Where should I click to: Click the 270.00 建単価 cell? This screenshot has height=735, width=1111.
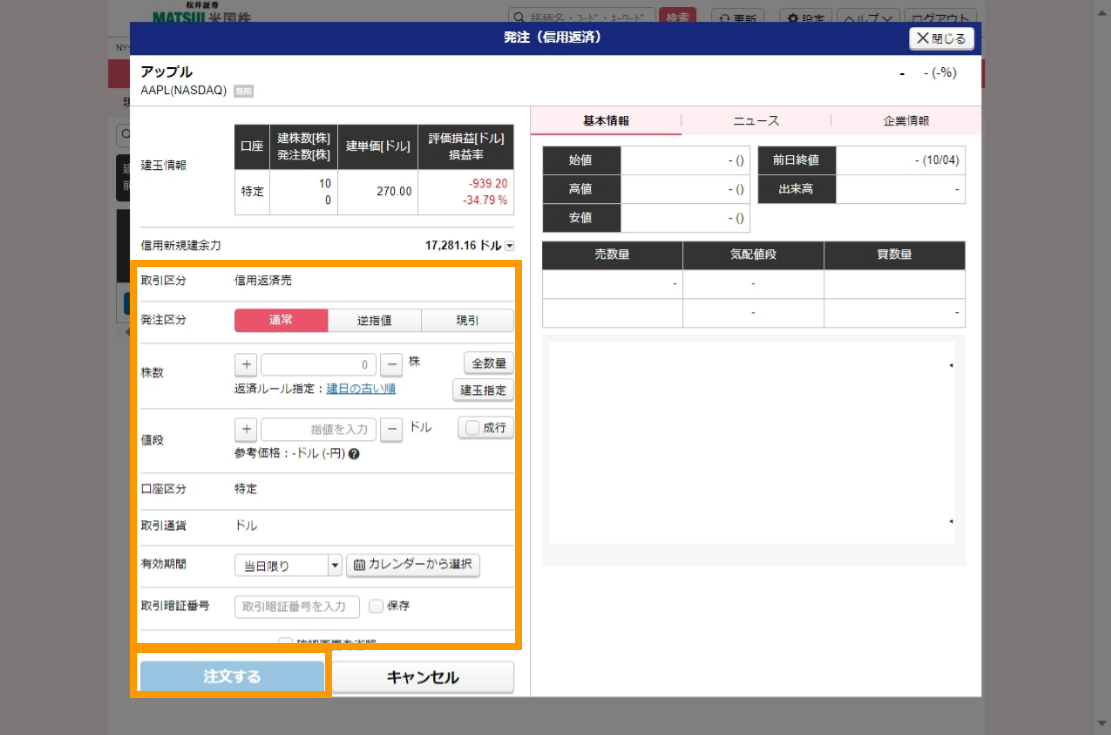pyautogui.click(x=378, y=191)
